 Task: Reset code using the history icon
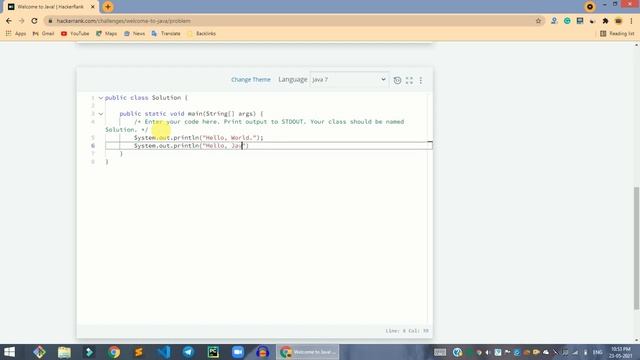pos(397,80)
